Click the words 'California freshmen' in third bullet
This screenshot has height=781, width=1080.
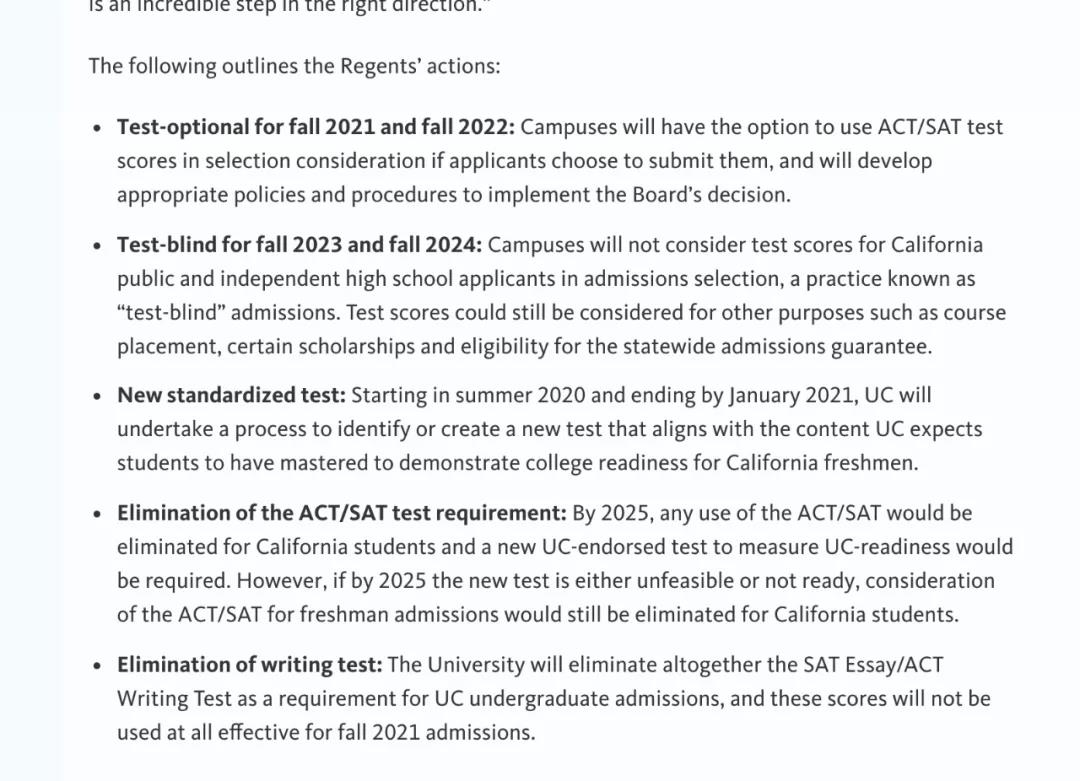(x=821, y=463)
